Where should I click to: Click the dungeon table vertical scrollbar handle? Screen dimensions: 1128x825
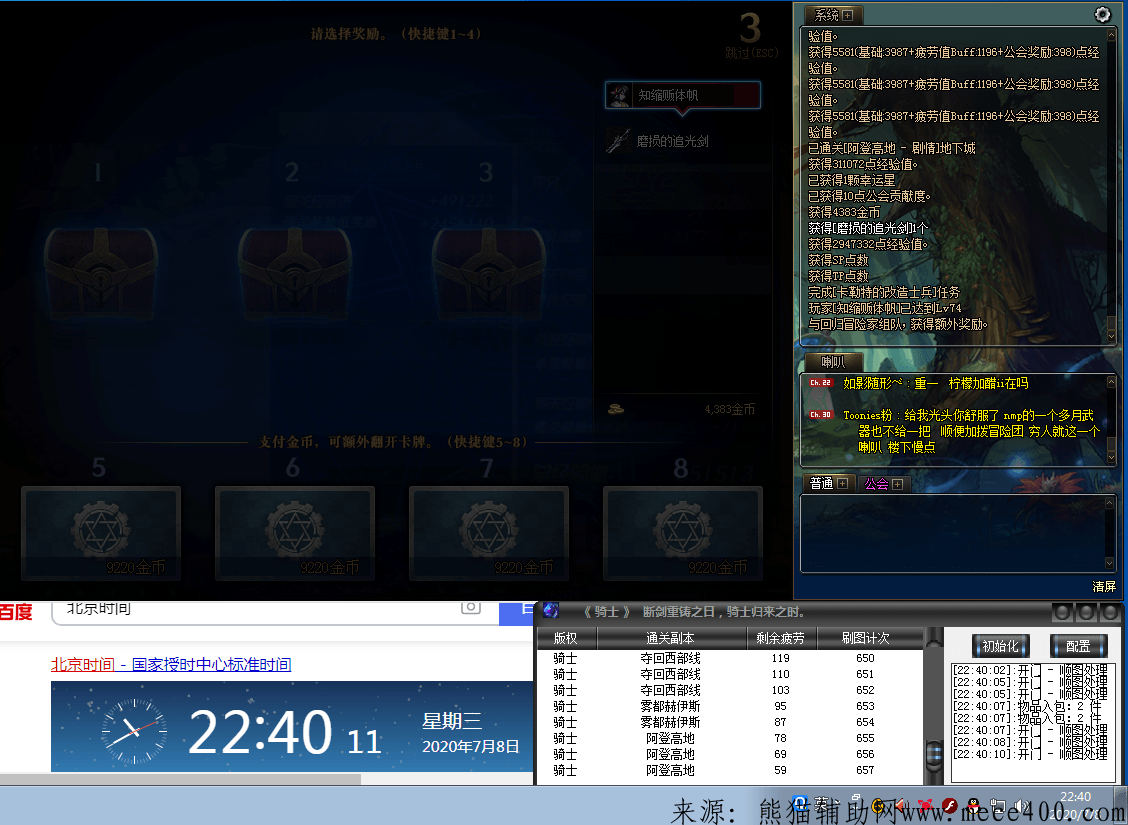click(934, 752)
